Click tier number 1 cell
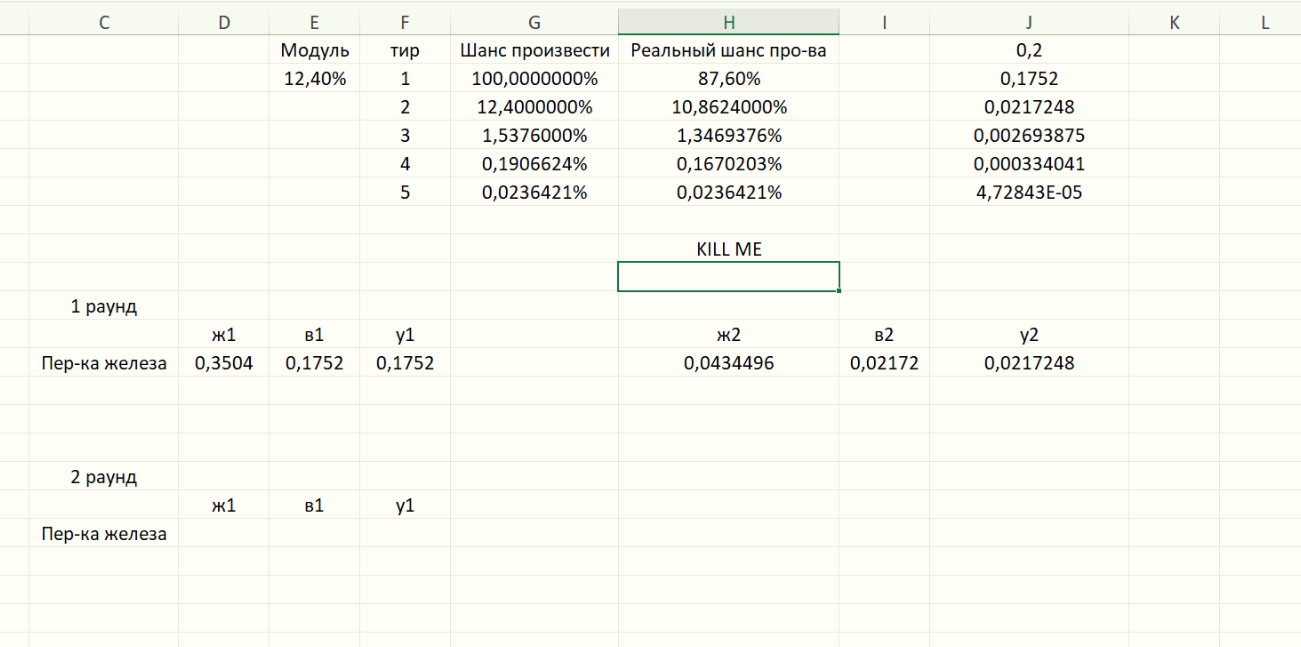 [x=405, y=79]
